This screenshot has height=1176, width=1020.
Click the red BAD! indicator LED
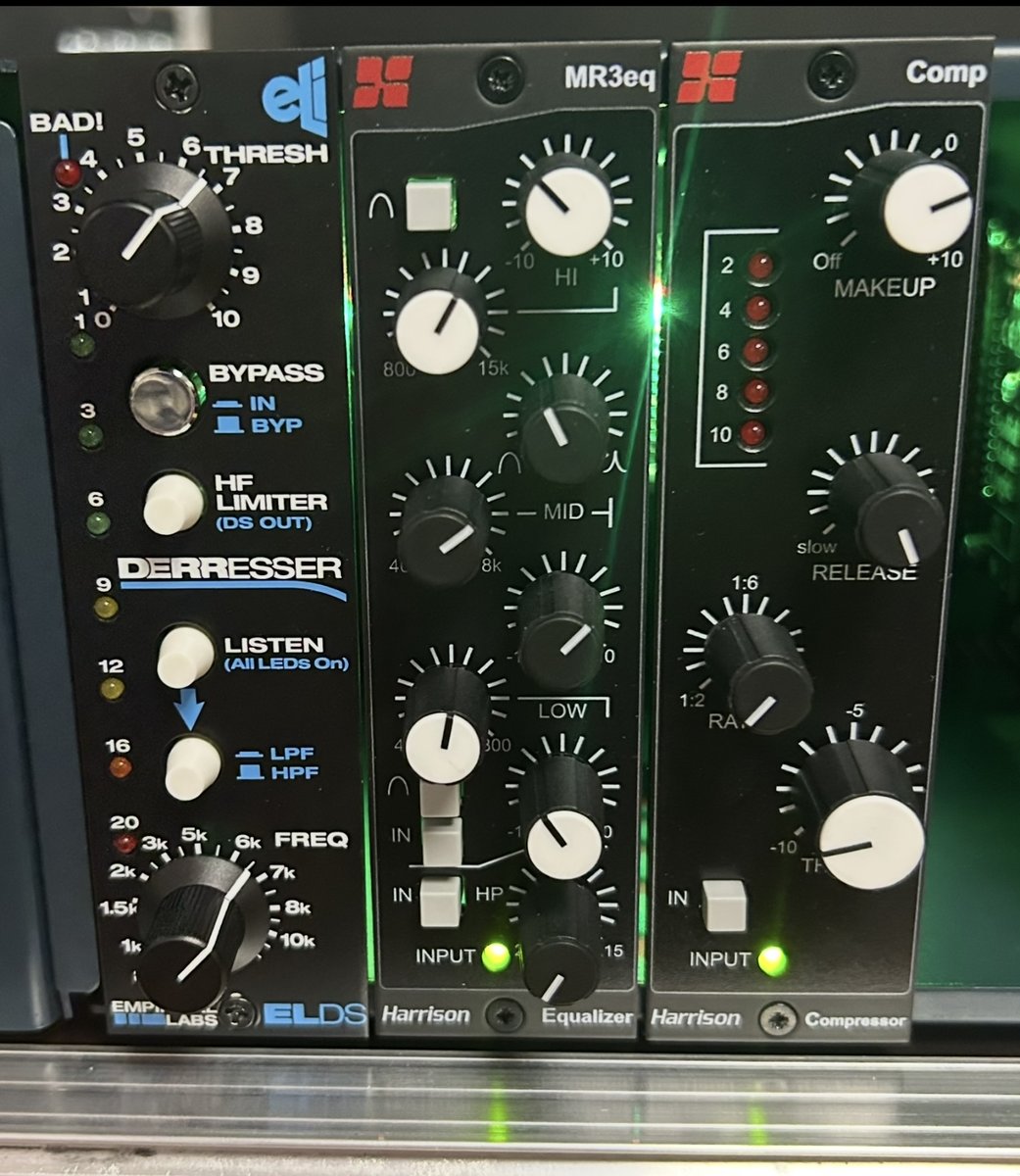click(68, 173)
